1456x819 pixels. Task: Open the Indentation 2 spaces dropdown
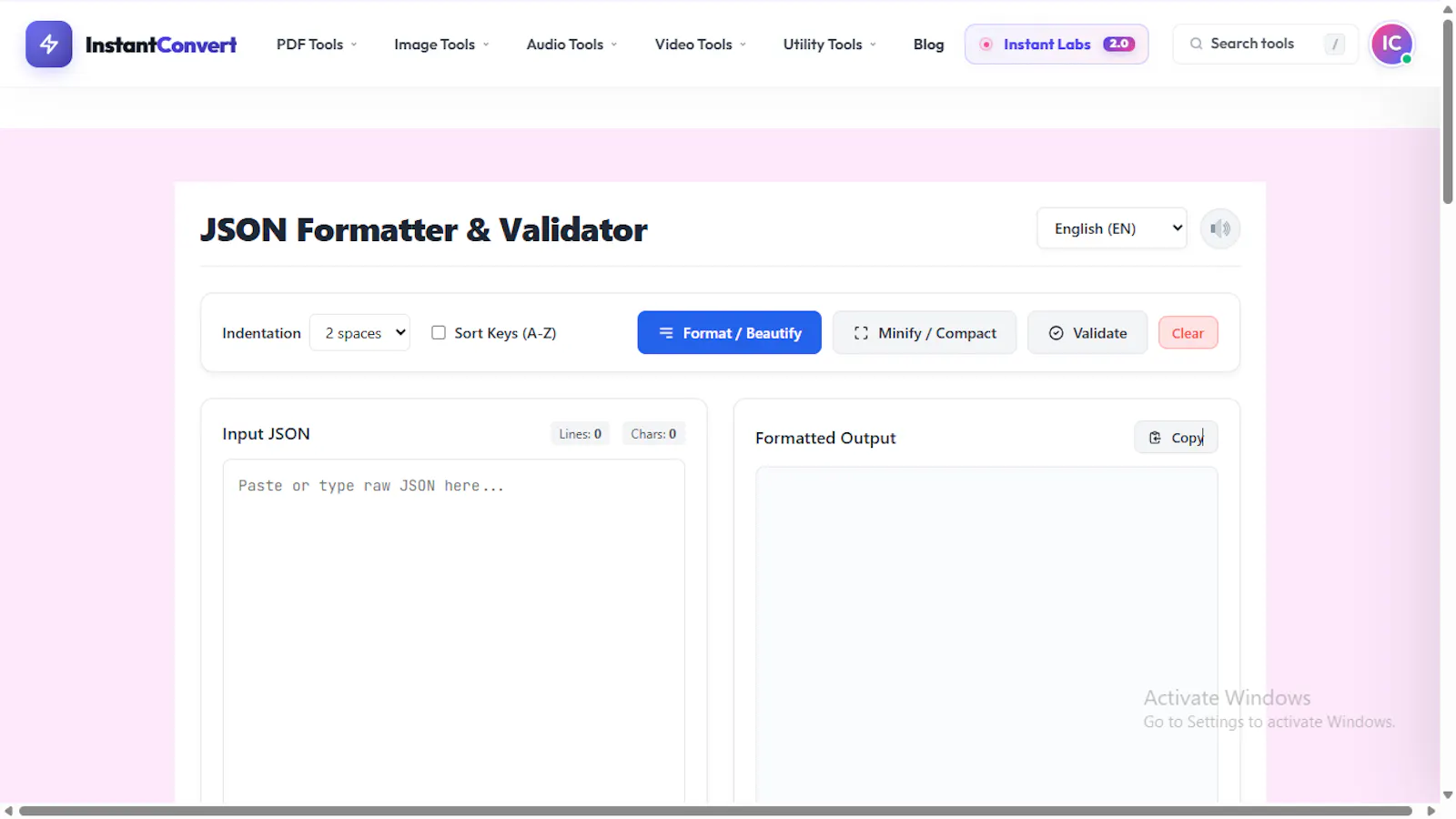pyautogui.click(x=360, y=333)
